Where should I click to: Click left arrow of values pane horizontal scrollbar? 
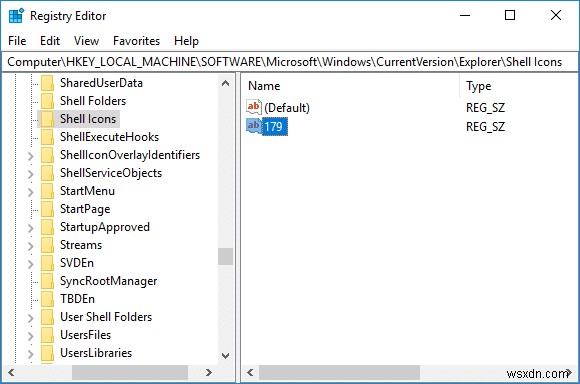250,372
